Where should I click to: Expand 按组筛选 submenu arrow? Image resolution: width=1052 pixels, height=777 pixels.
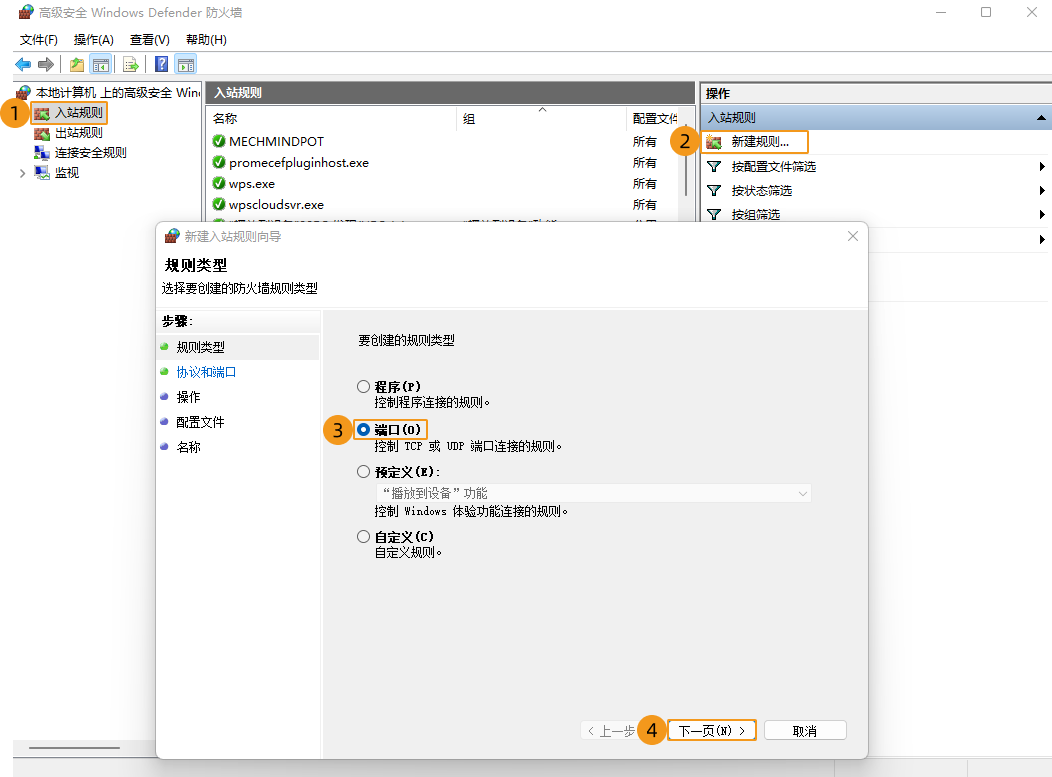click(x=1042, y=214)
